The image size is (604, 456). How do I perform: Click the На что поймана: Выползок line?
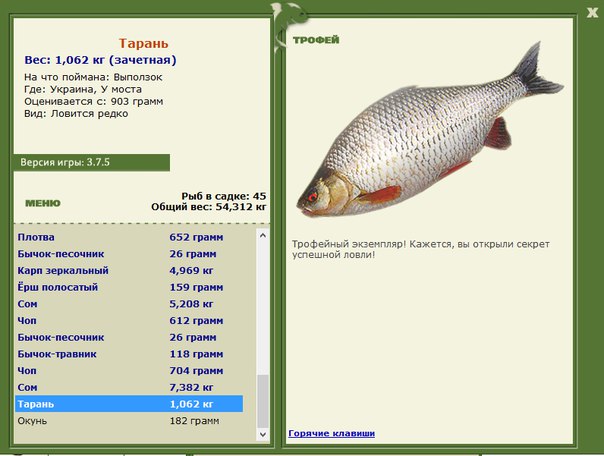[93, 77]
